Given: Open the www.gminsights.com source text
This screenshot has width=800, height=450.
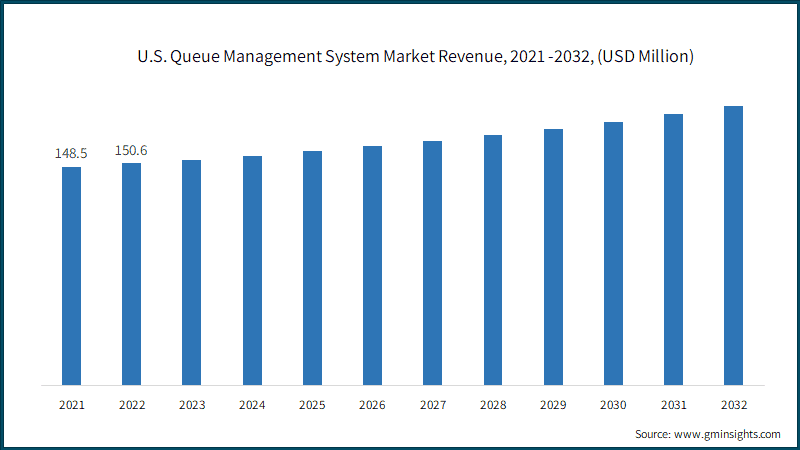Looking at the screenshot, I should (727, 434).
